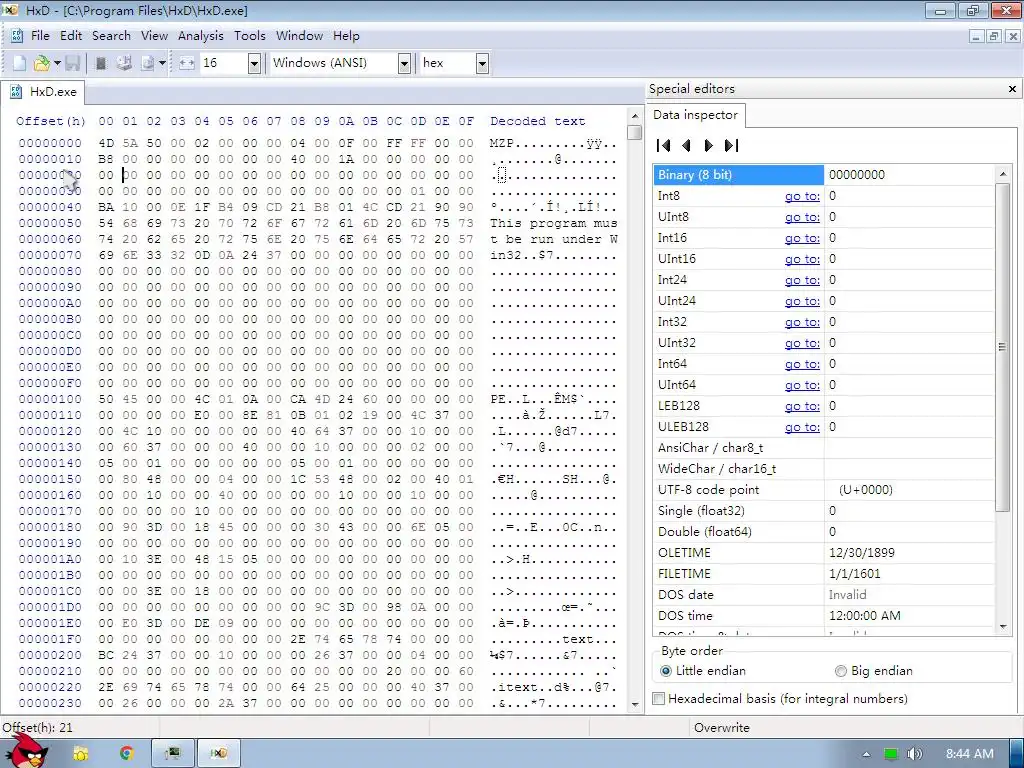Close the Special editors panel
This screenshot has height=768, width=1024.
click(1012, 89)
